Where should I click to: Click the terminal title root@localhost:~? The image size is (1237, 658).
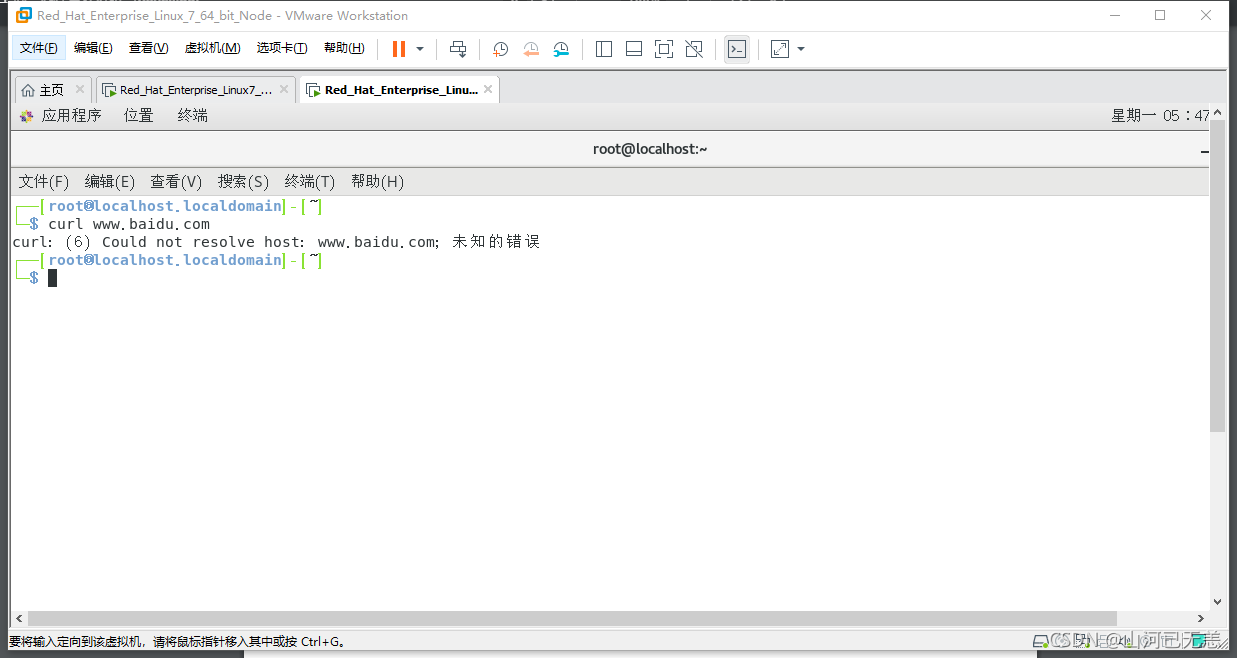pyautogui.click(x=650, y=149)
